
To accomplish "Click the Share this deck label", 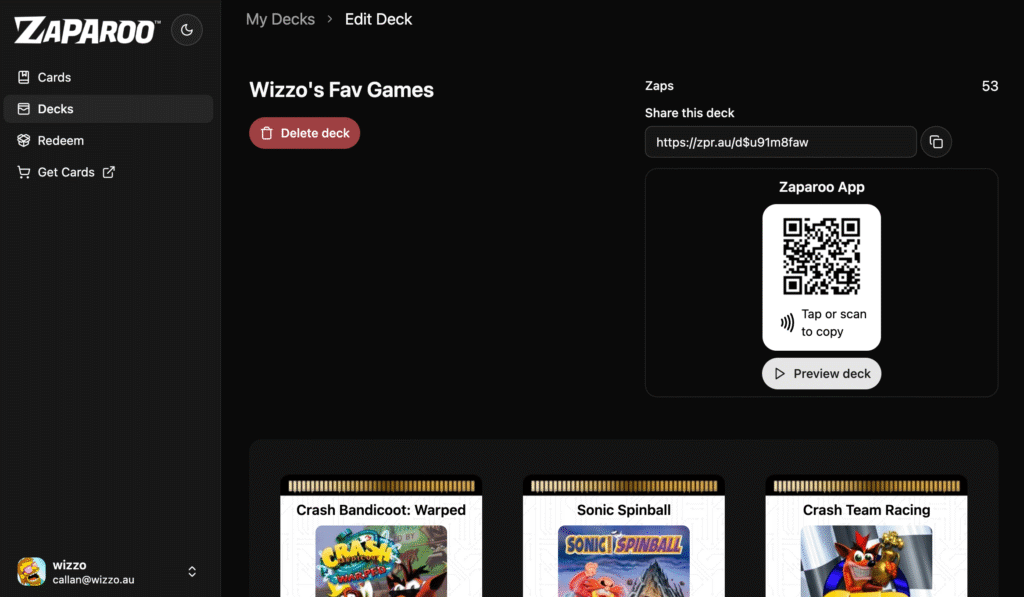I will (x=690, y=113).
